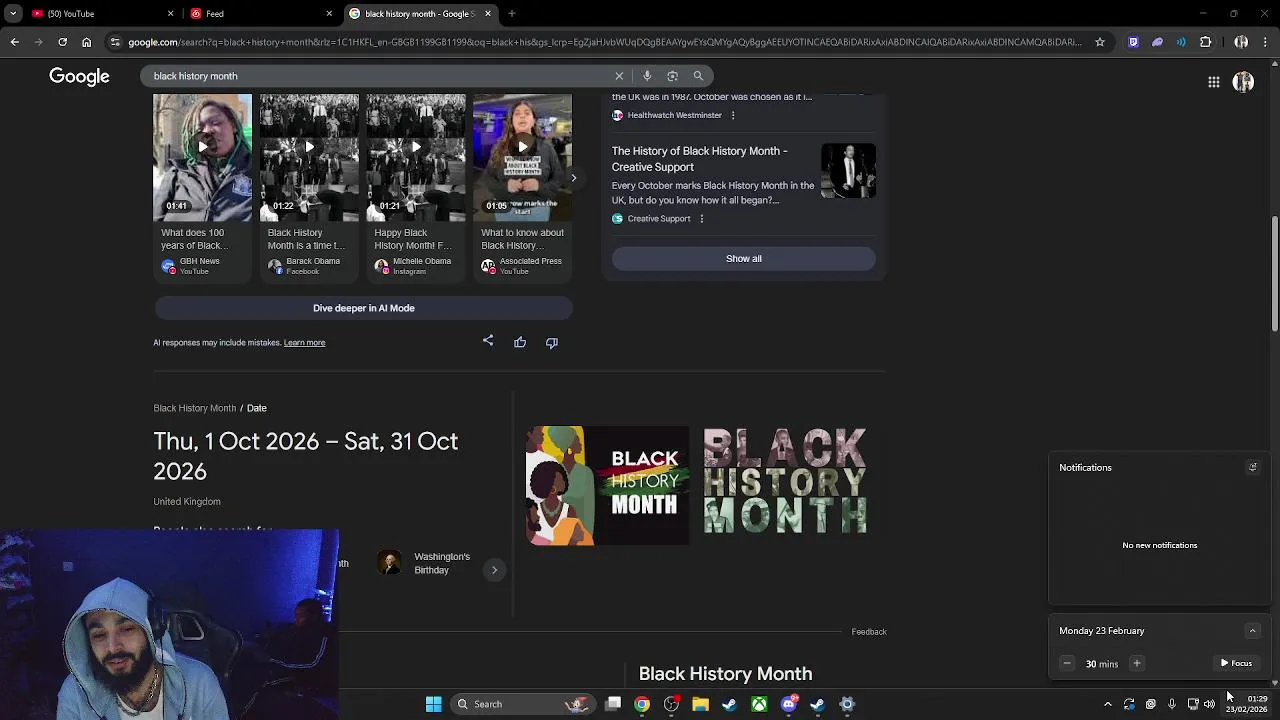This screenshot has height=720, width=1280.
Task: Go to the Google logo homepage
Action: point(79,77)
